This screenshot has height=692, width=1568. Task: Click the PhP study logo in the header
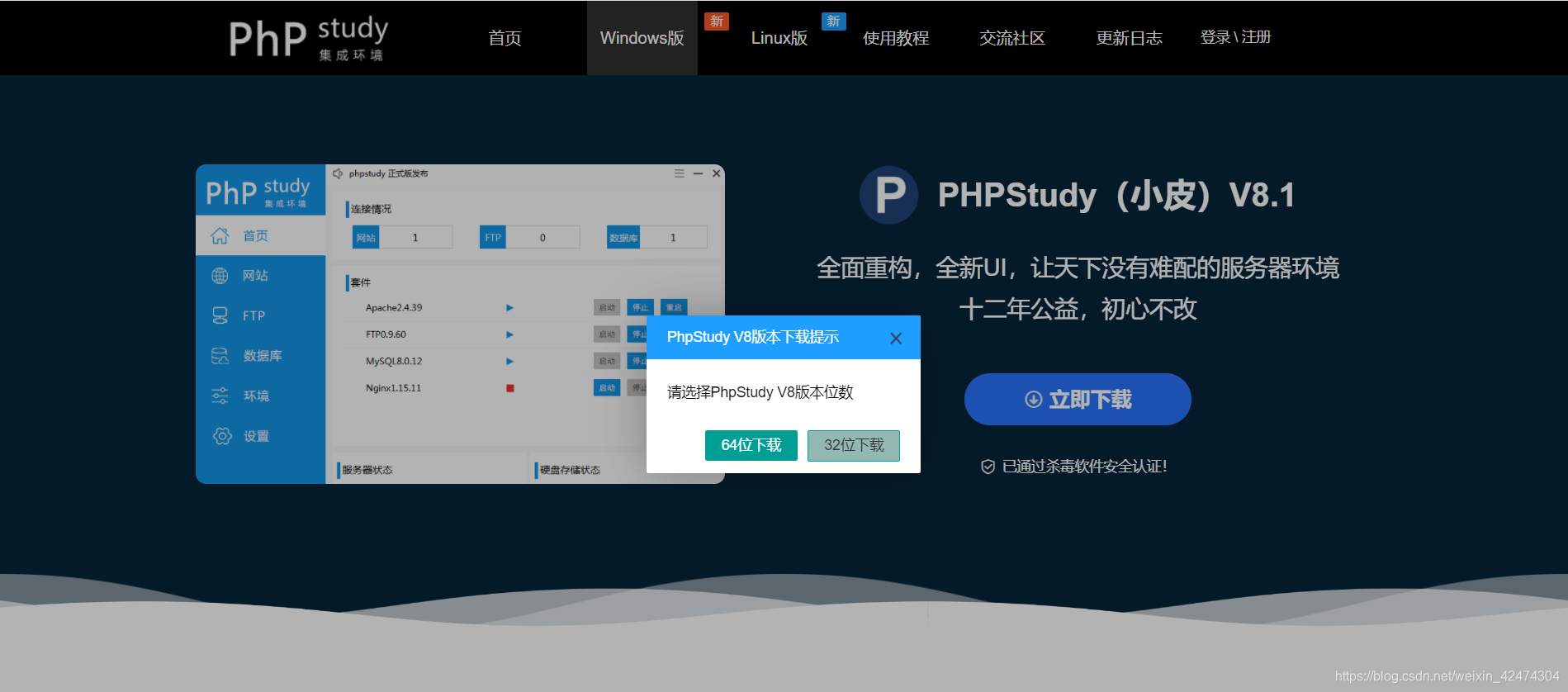pos(308,38)
